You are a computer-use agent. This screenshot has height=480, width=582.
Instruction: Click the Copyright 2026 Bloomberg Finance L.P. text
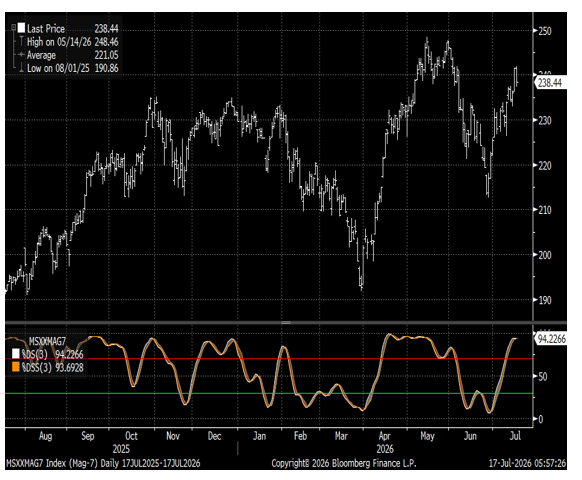point(344,463)
